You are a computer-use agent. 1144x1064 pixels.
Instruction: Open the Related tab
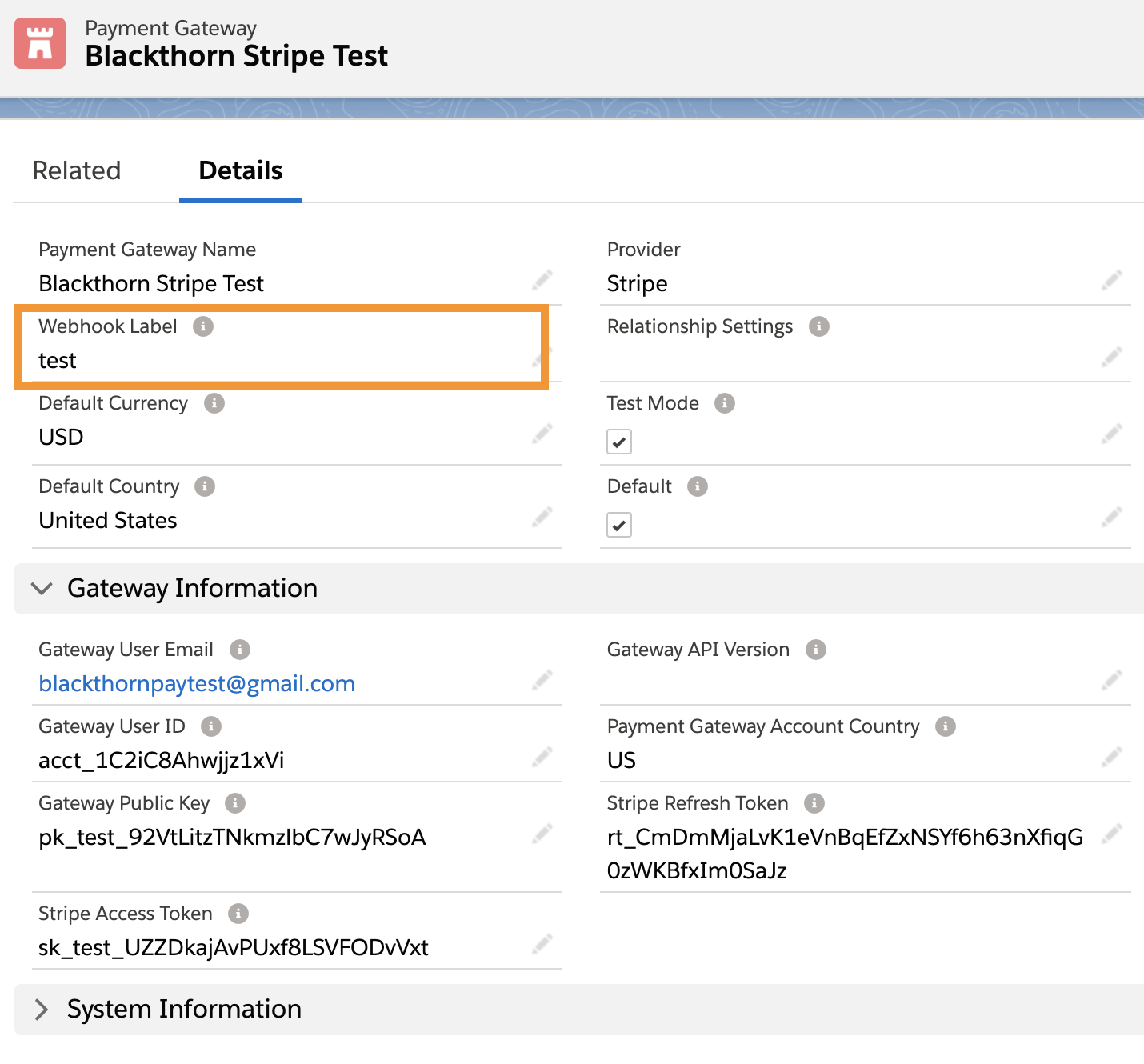point(77,170)
